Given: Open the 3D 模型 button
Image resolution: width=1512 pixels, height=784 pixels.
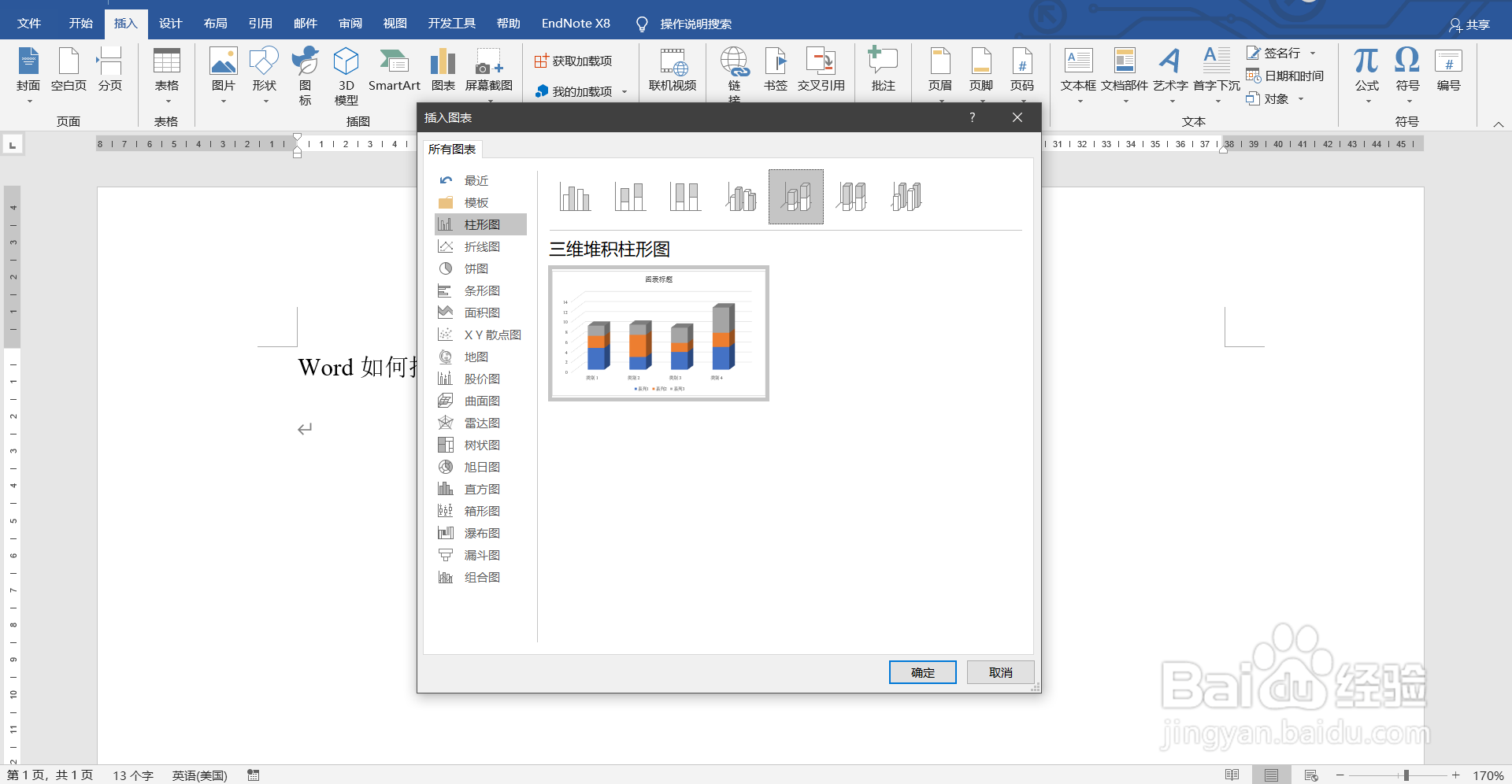Looking at the screenshot, I should [346, 76].
